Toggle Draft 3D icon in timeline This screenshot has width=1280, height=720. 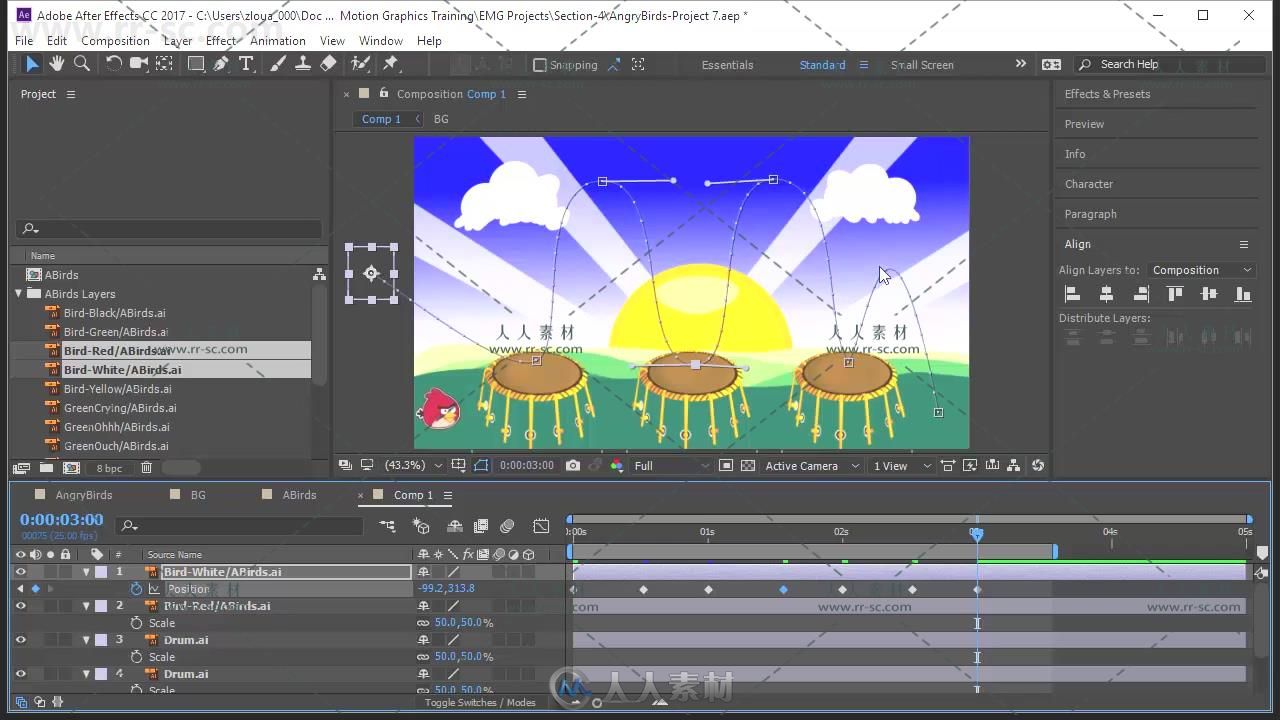click(x=421, y=526)
